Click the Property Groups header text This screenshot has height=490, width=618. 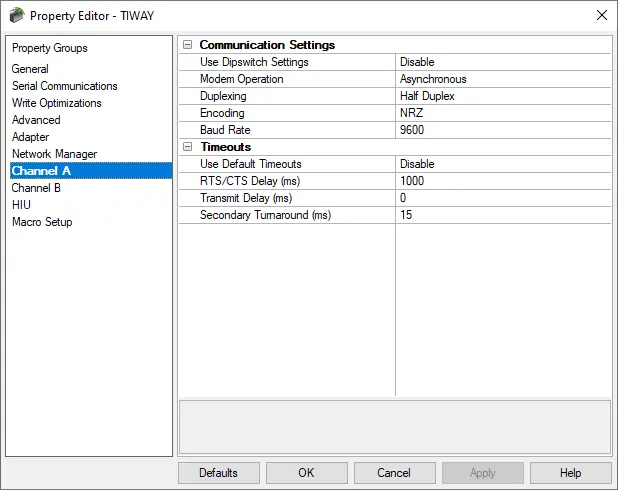50,48
